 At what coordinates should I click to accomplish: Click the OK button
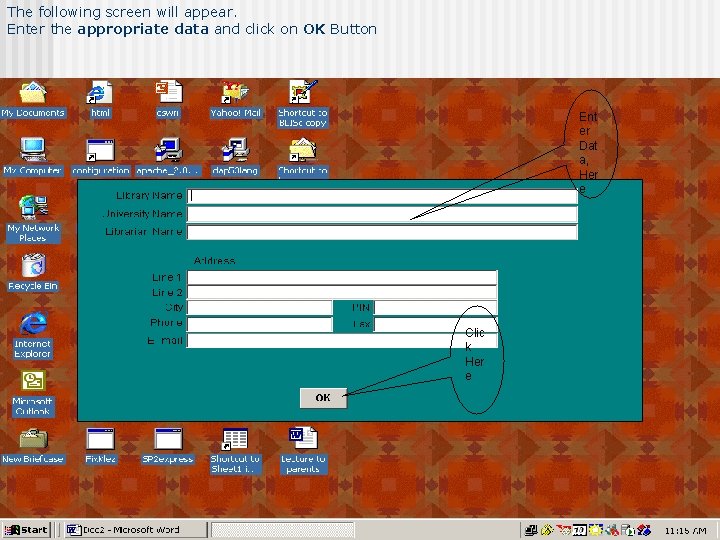click(323, 398)
